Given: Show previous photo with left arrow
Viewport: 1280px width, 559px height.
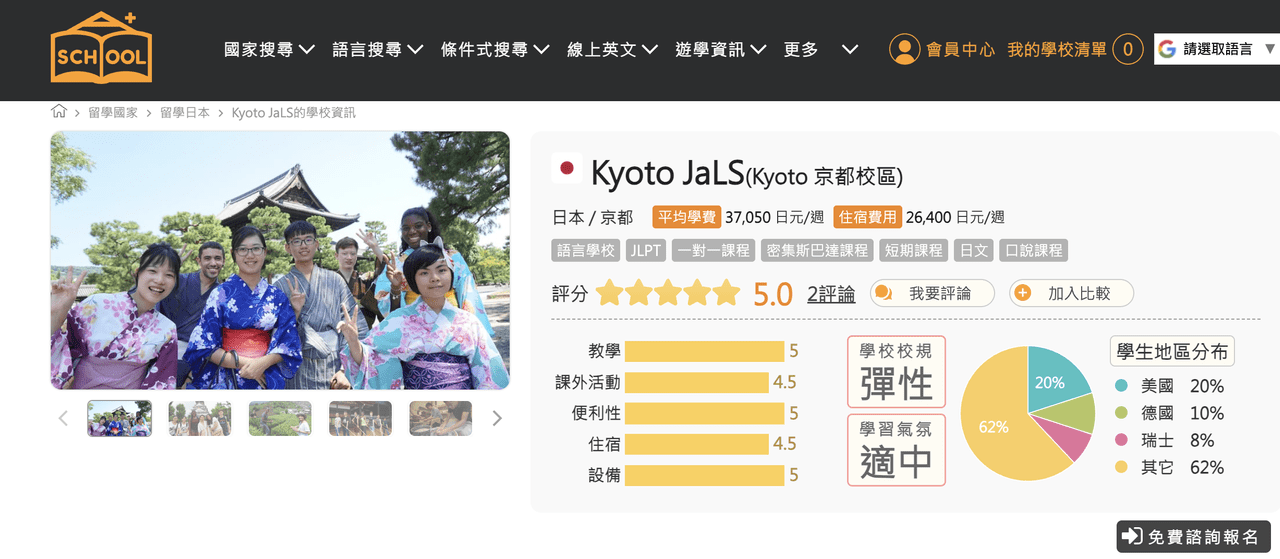Looking at the screenshot, I should click(63, 418).
